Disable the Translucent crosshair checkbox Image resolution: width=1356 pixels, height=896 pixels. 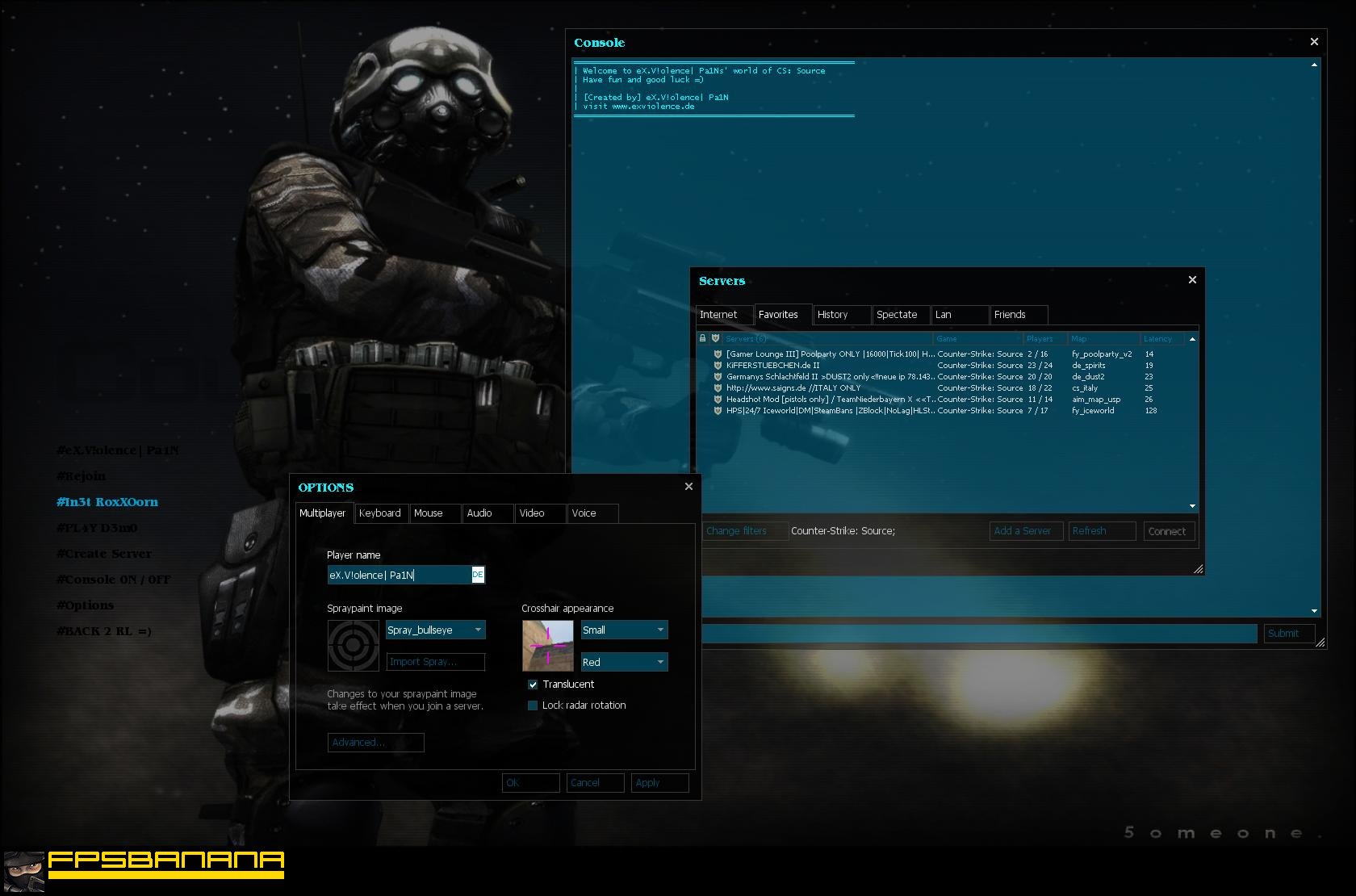(533, 685)
